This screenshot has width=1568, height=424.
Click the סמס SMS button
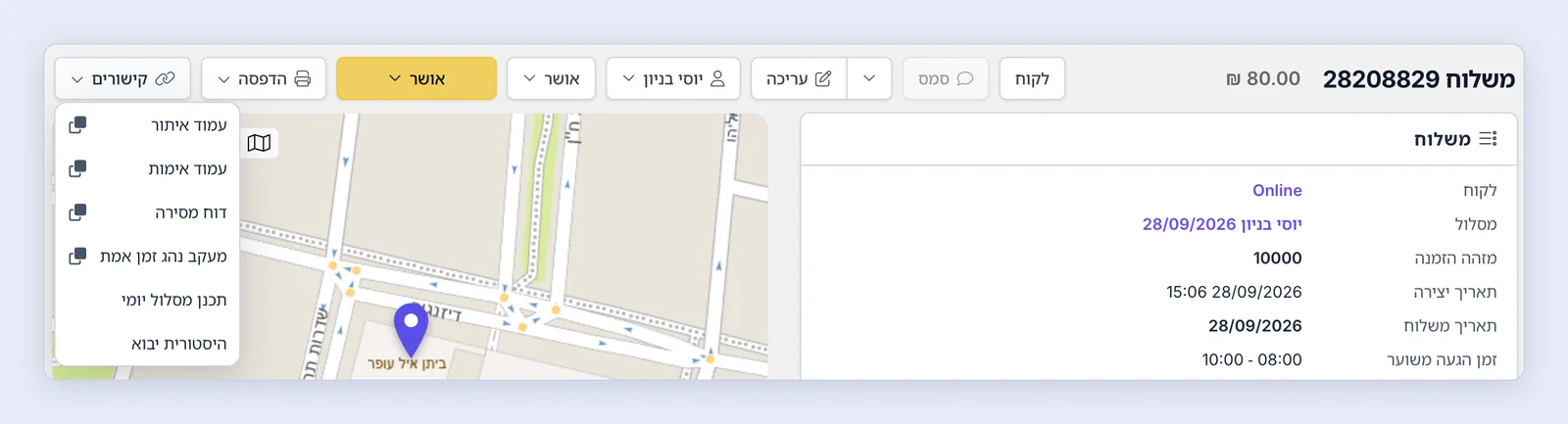click(x=945, y=78)
